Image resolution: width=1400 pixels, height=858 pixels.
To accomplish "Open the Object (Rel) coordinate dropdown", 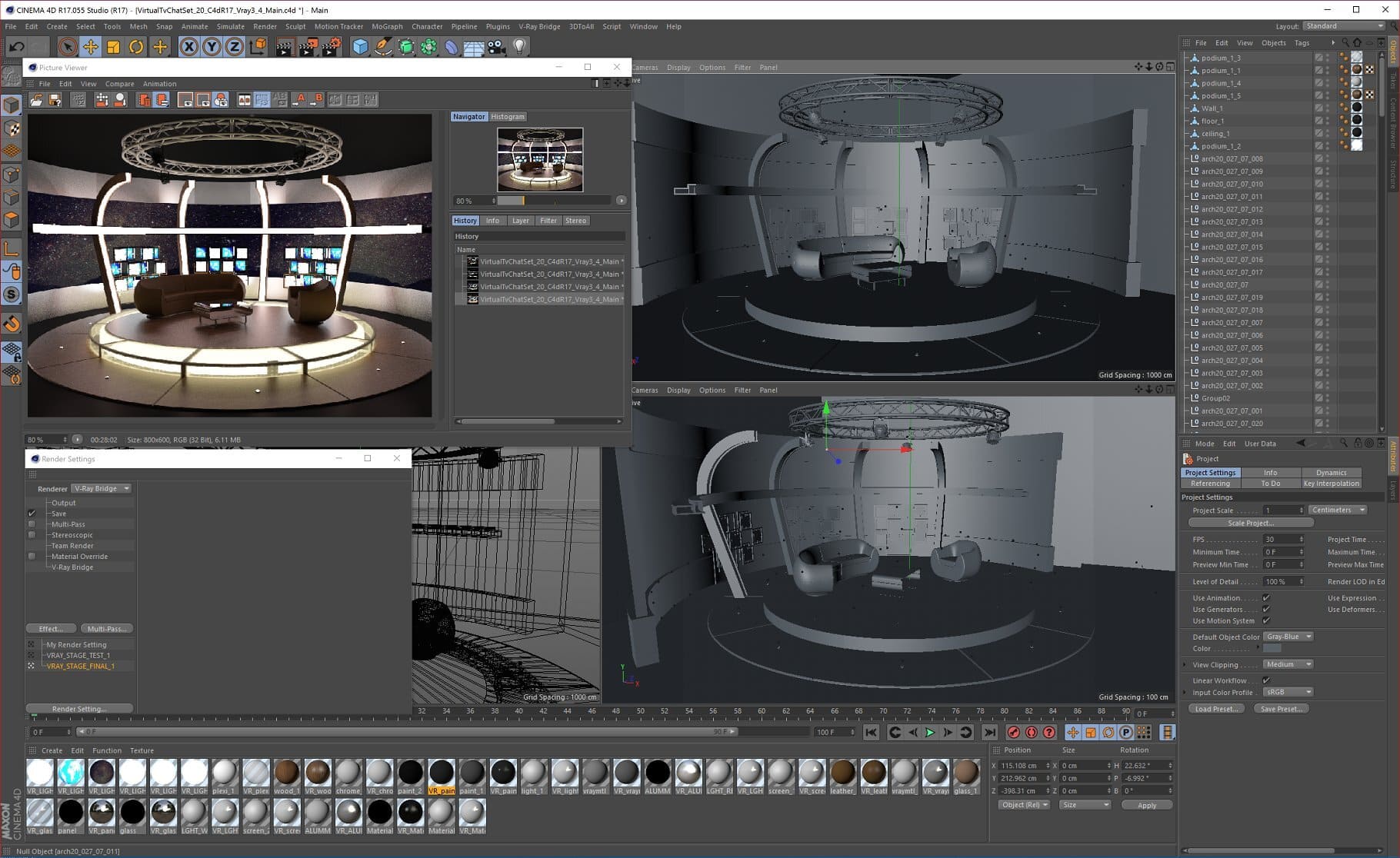I will [x=1024, y=805].
